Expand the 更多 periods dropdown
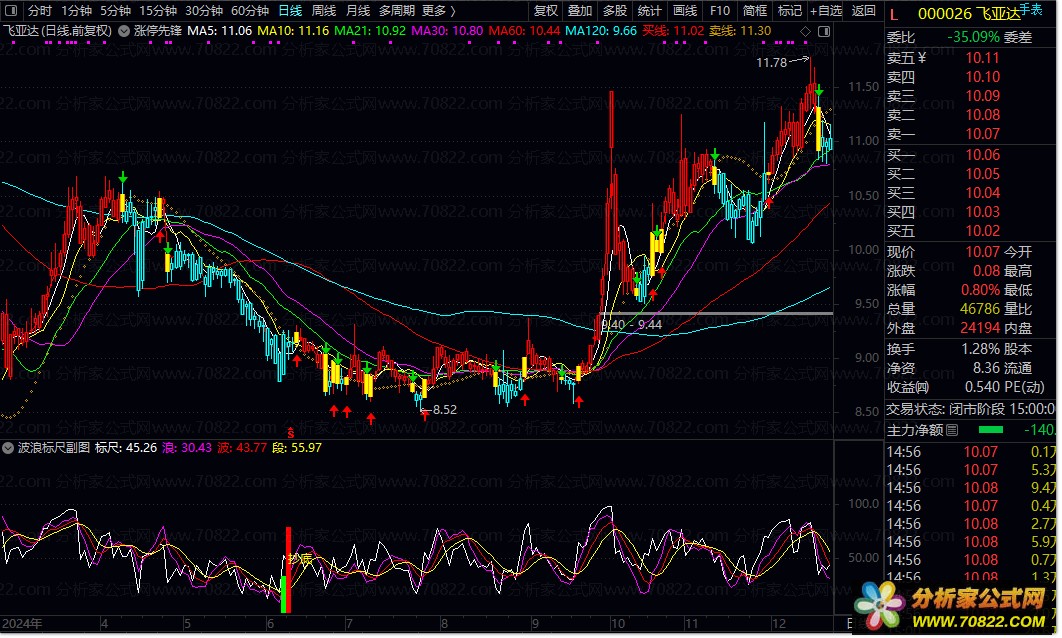Screen dimensions: 1062x638 (438, 10)
